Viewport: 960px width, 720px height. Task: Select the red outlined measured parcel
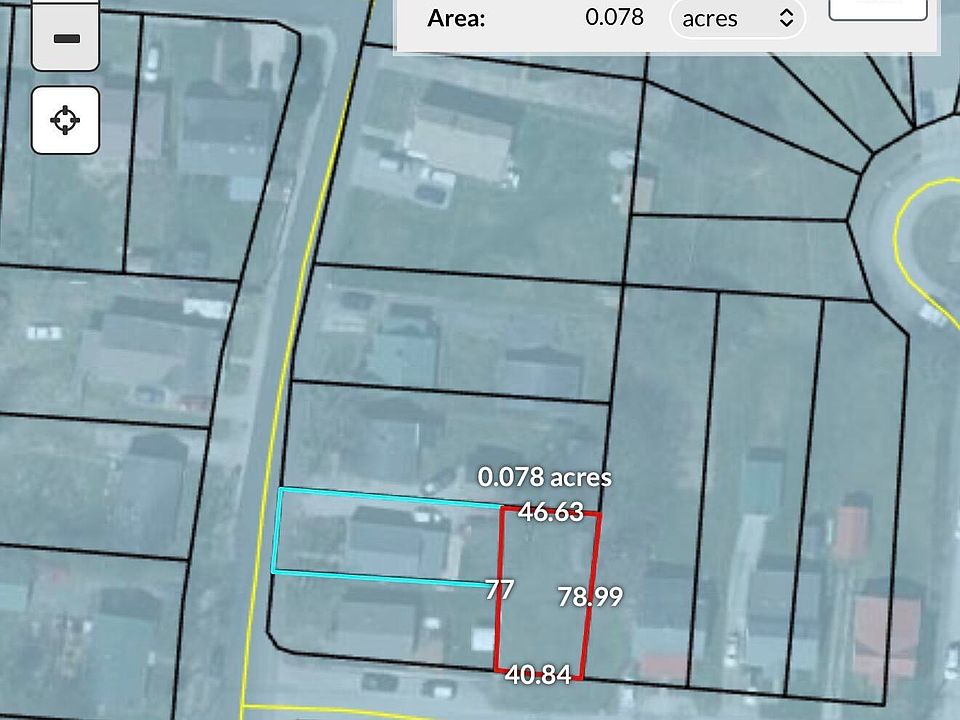coord(547,593)
